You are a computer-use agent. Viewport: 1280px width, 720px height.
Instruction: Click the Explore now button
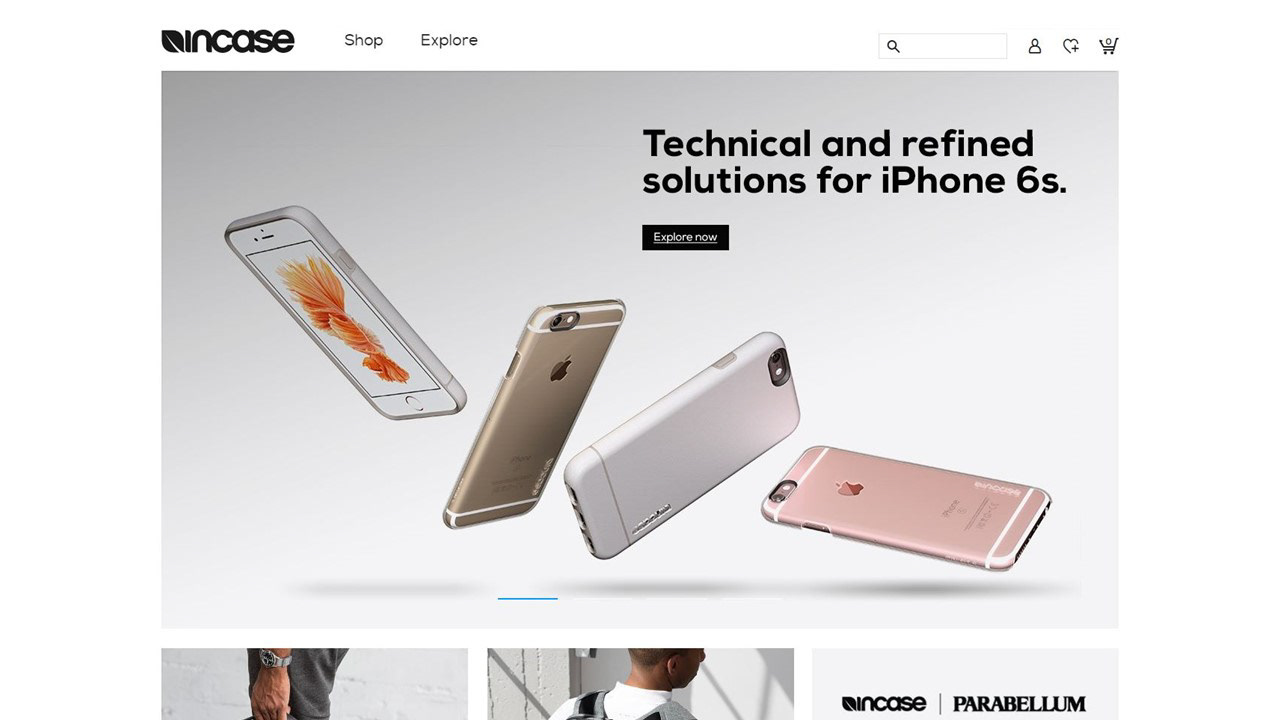pos(685,237)
